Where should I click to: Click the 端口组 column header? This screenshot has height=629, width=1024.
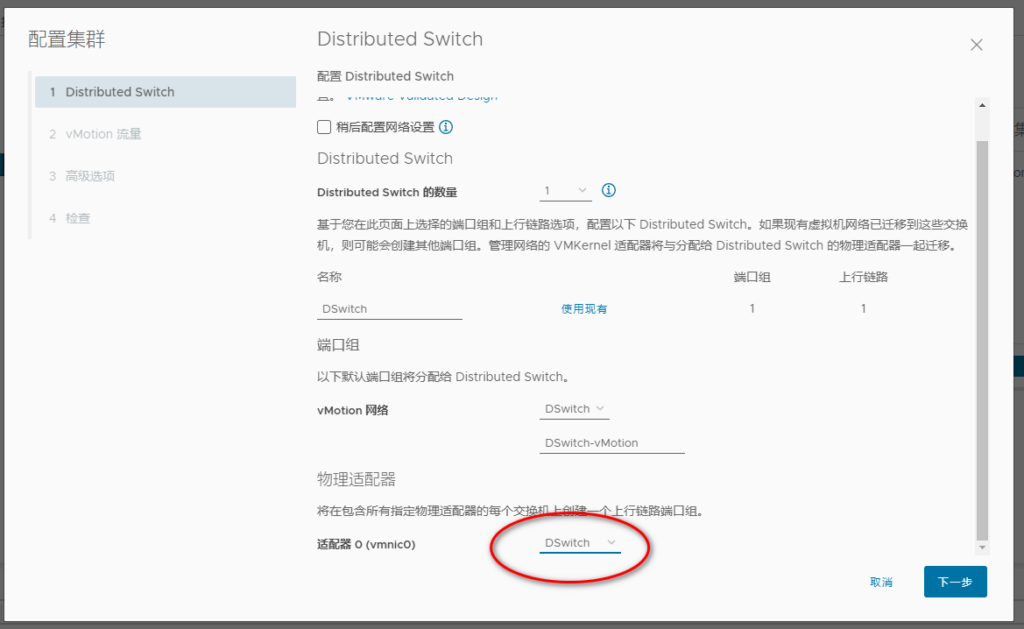[752, 277]
